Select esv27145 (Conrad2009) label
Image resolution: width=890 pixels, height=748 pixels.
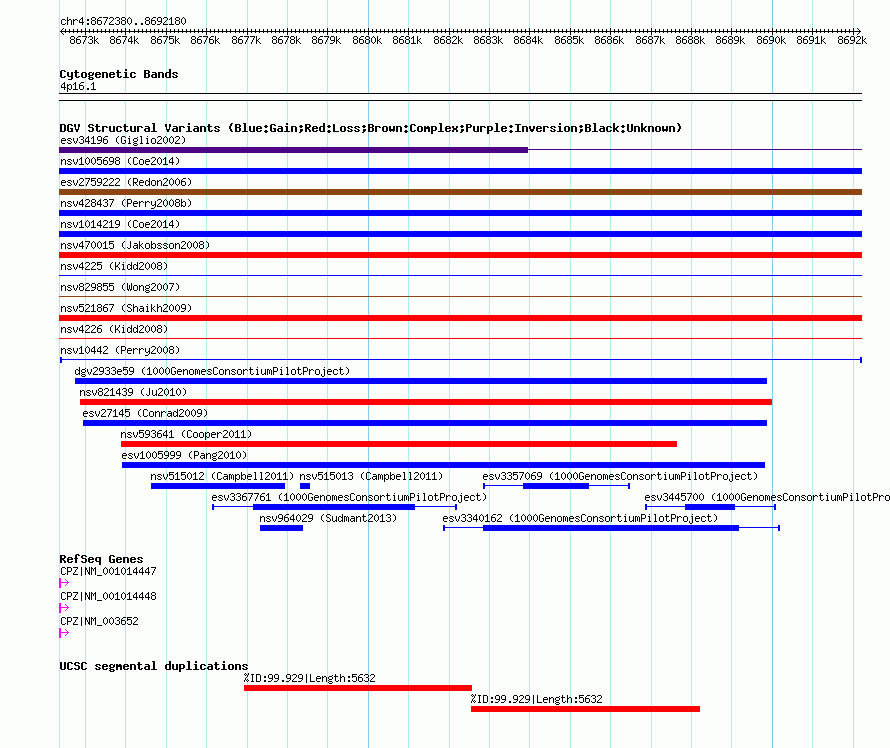click(x=145, y=413)
